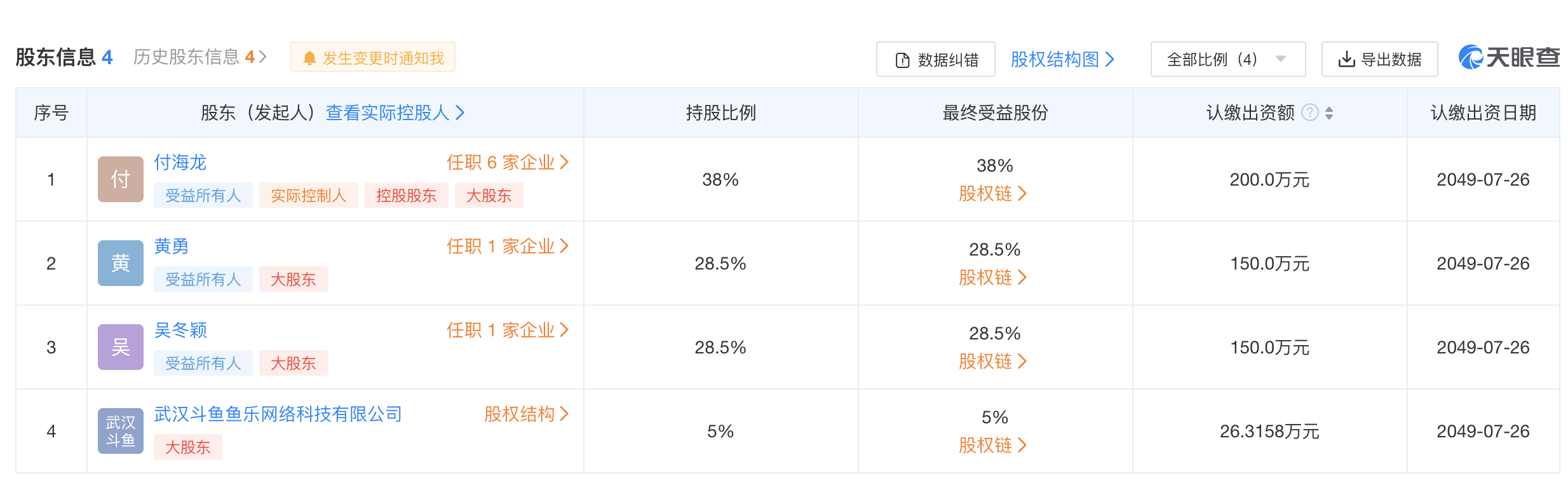Open 股权结构 for 武汉斗鱼鱼乐
This screenshot has height=492, width=1568.
527,414
